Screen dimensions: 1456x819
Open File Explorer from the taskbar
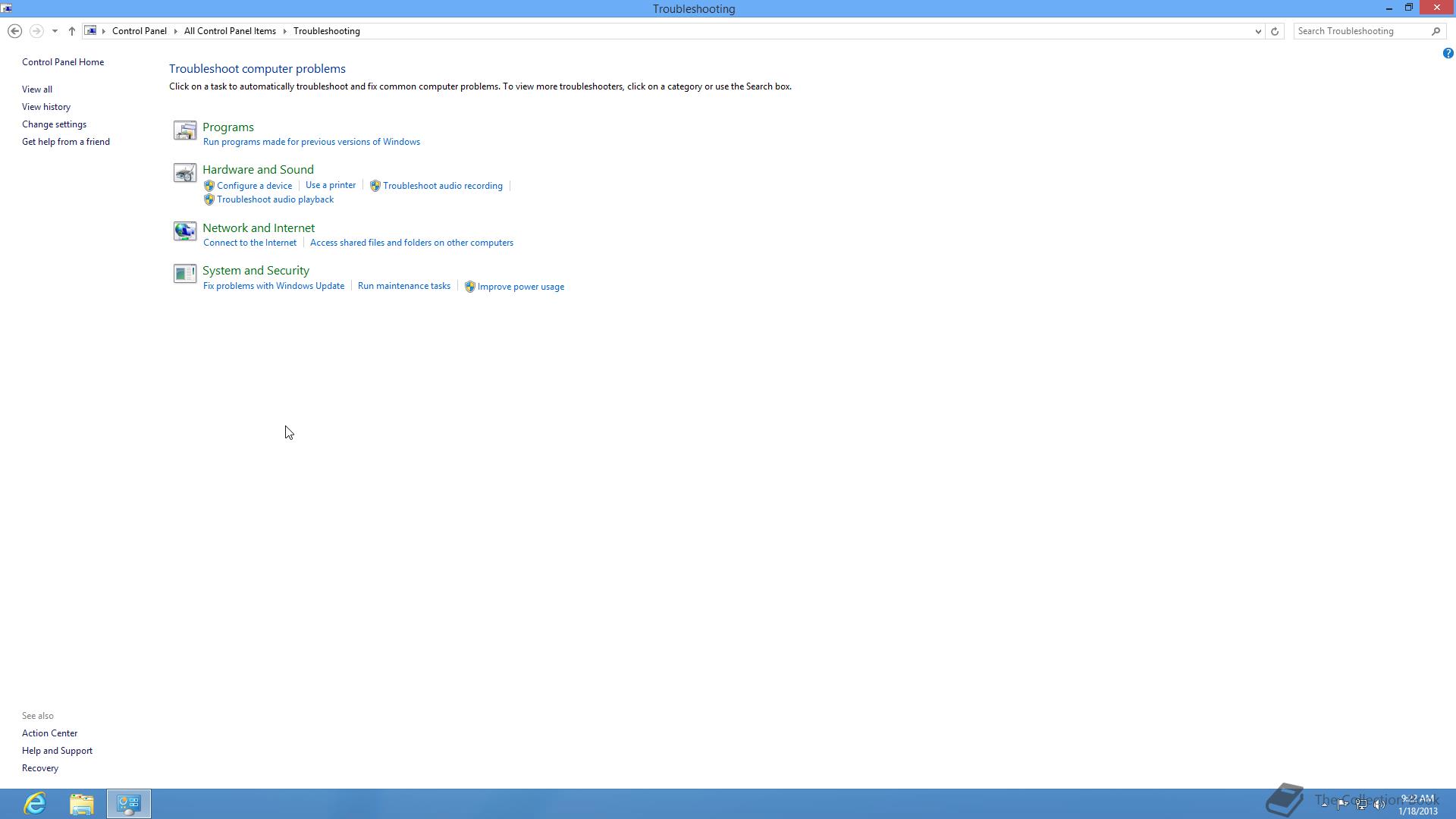coord(82,804)
